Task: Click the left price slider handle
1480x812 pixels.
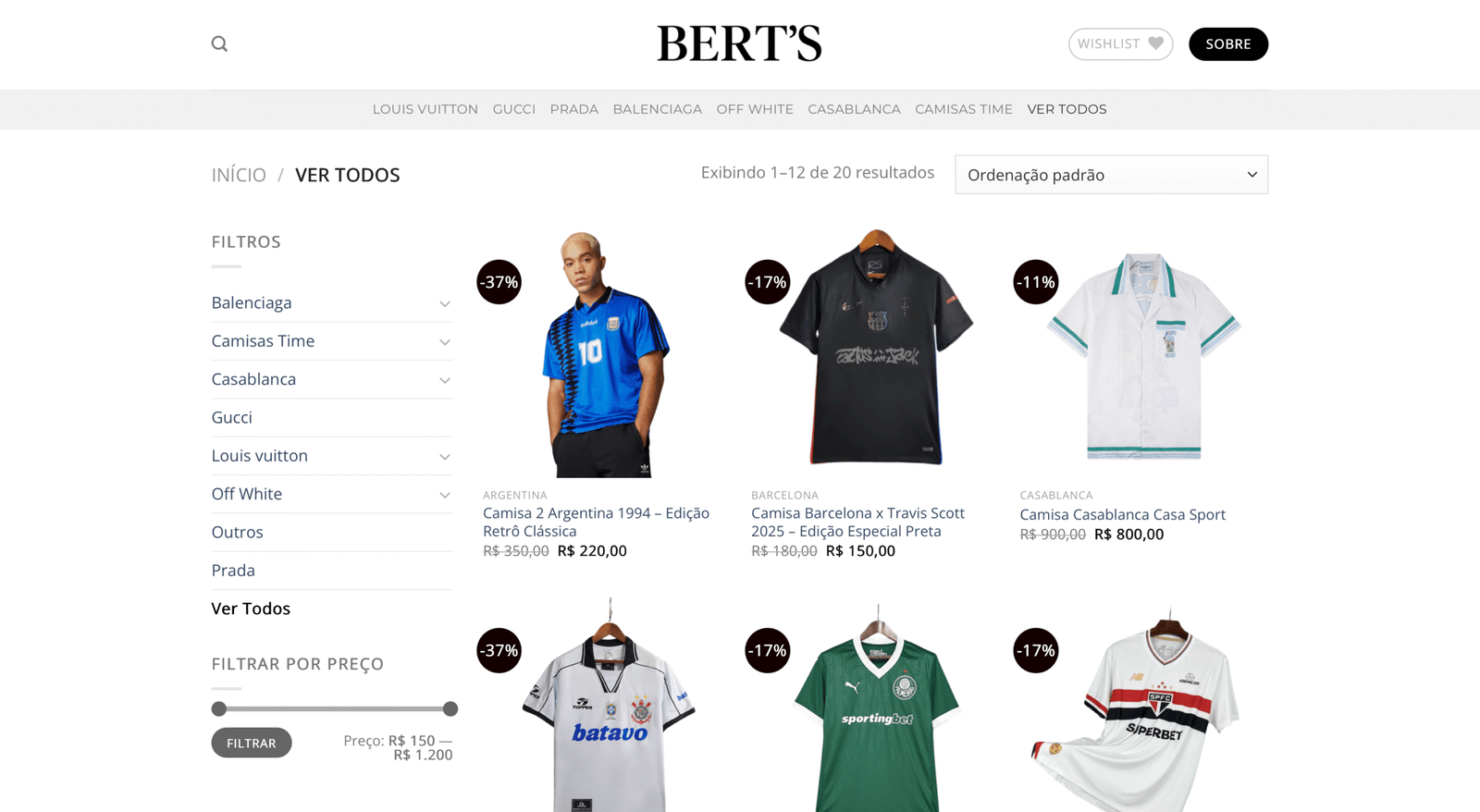Action: (x=219, y=708)
